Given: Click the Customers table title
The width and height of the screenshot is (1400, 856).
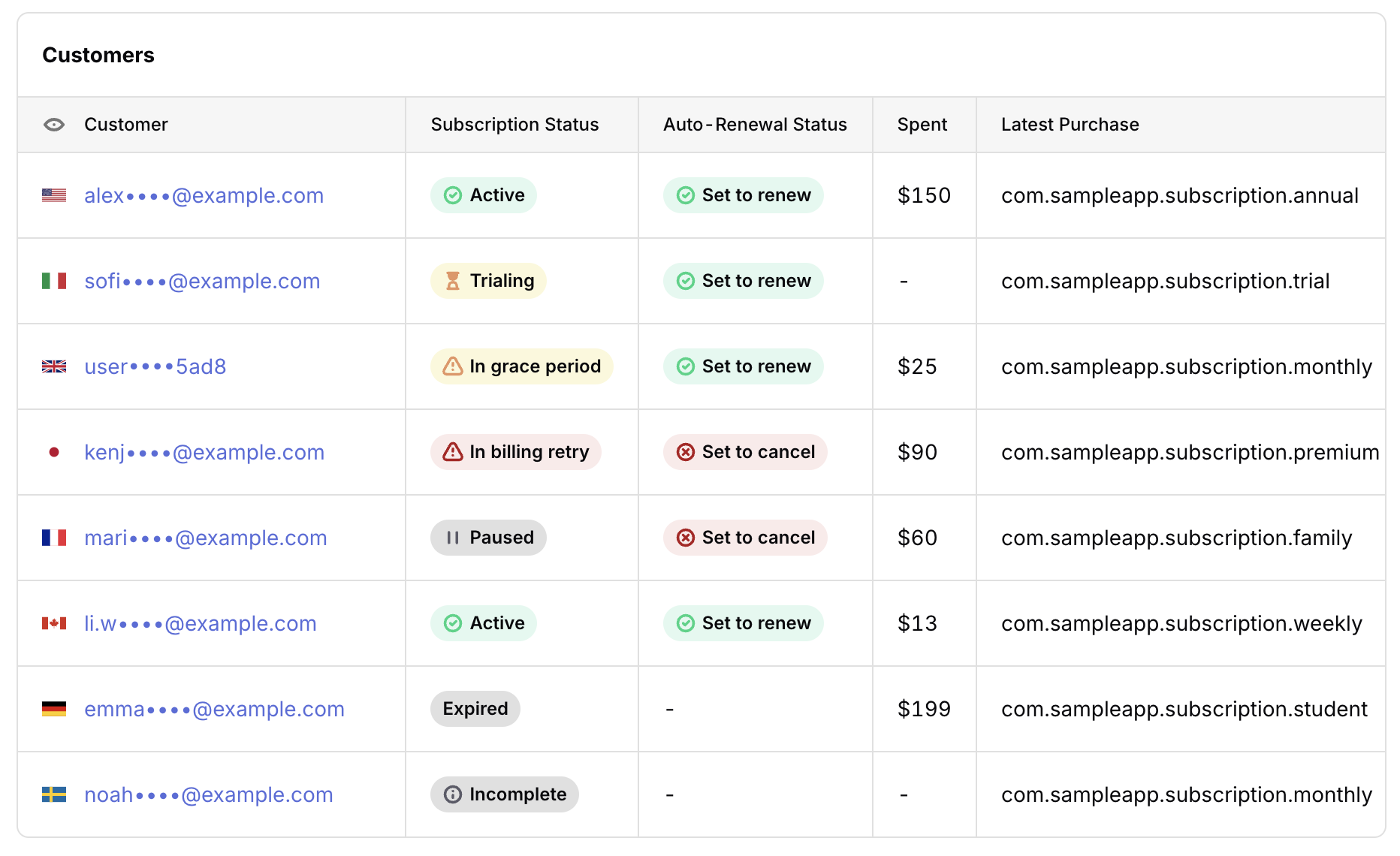Looking at the screenshot, I should (98, 56).
